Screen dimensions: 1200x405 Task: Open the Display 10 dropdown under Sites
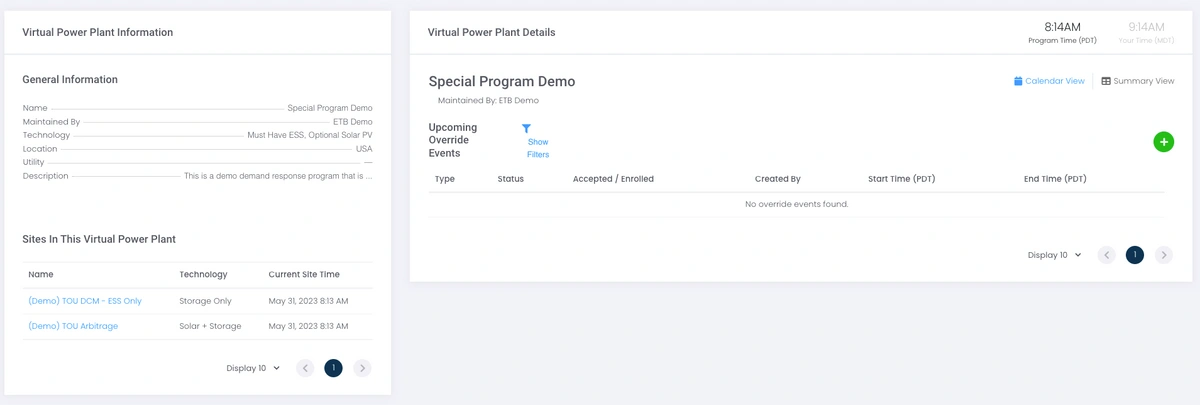253,368
